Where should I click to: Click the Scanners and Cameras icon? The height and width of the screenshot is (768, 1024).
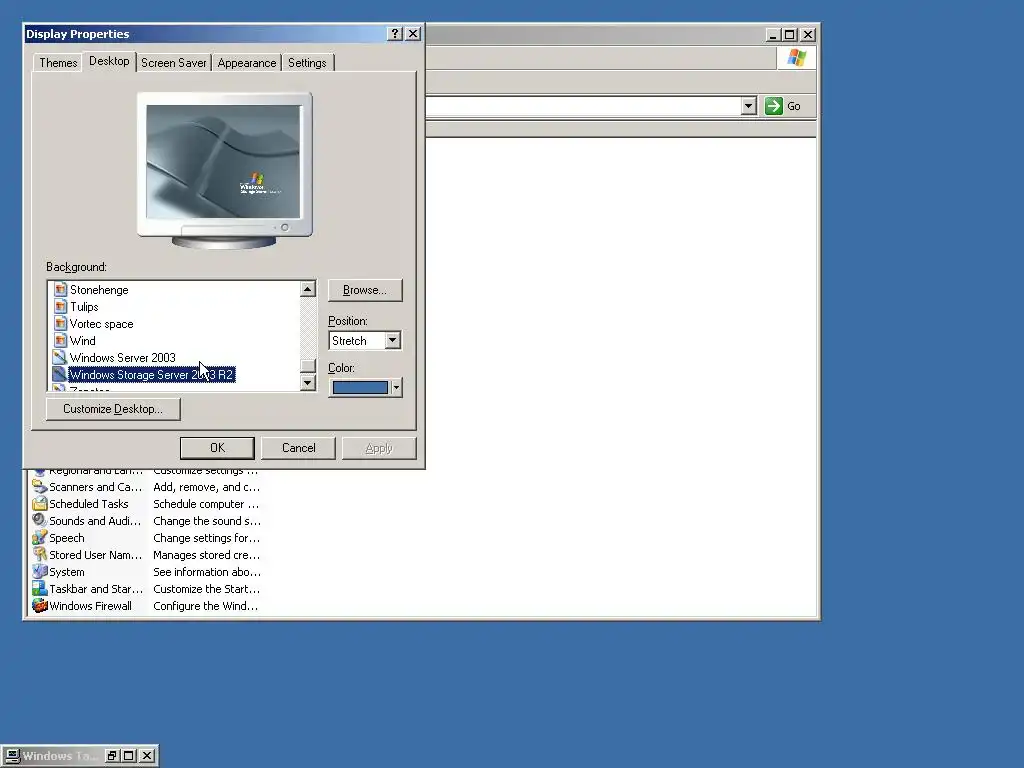(x=40, y=487)
